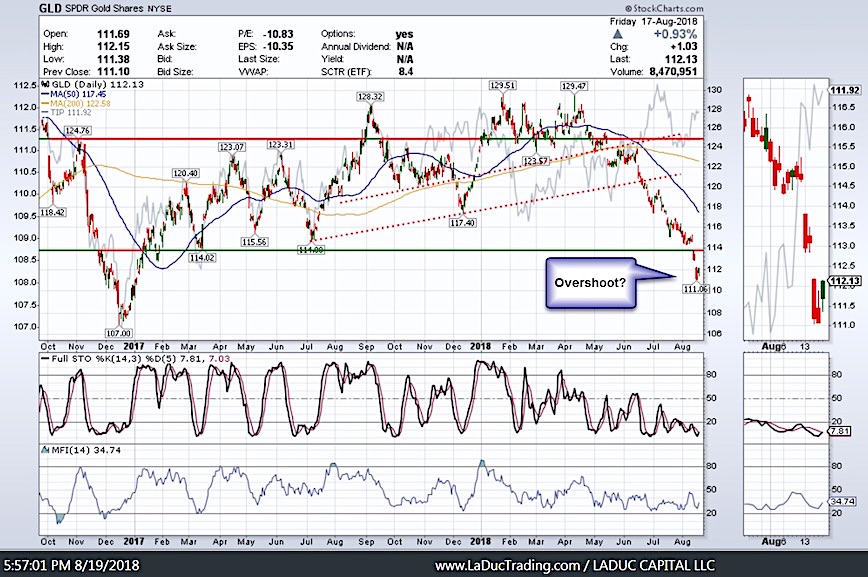
Task: Click the 129.47 high price label
Action: (x=574, y=86)
